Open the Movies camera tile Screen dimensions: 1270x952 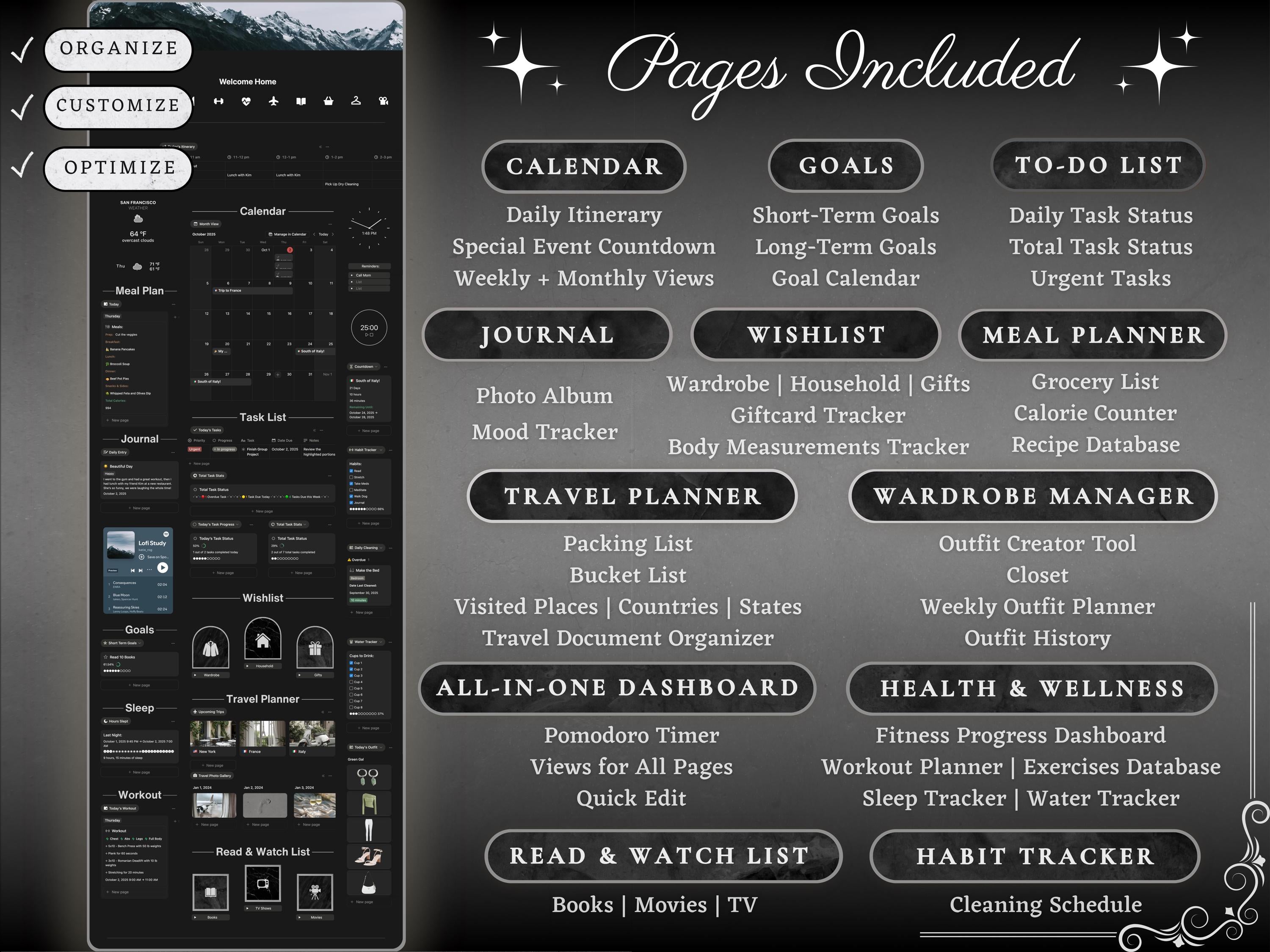click(x=315, y=892)
